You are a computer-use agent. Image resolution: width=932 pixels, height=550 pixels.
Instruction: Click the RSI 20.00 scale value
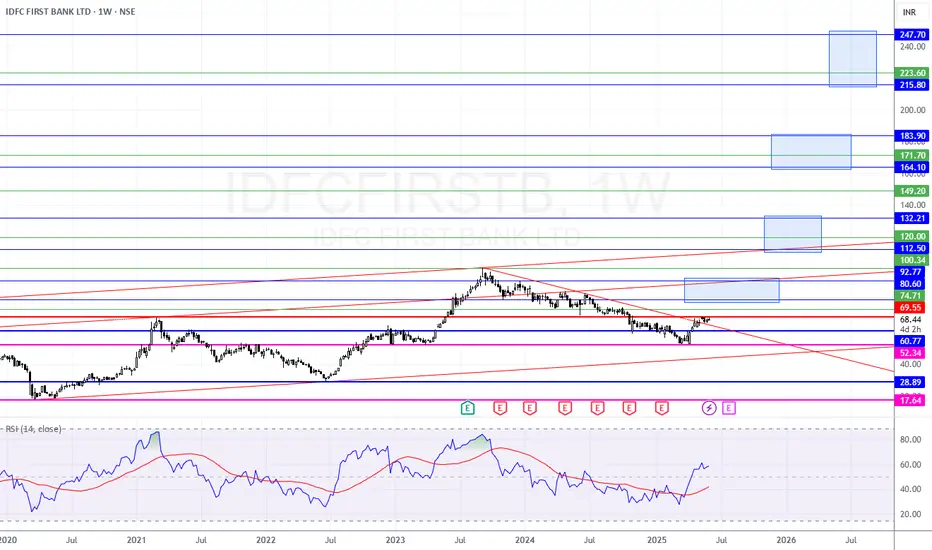pos(911,515)
